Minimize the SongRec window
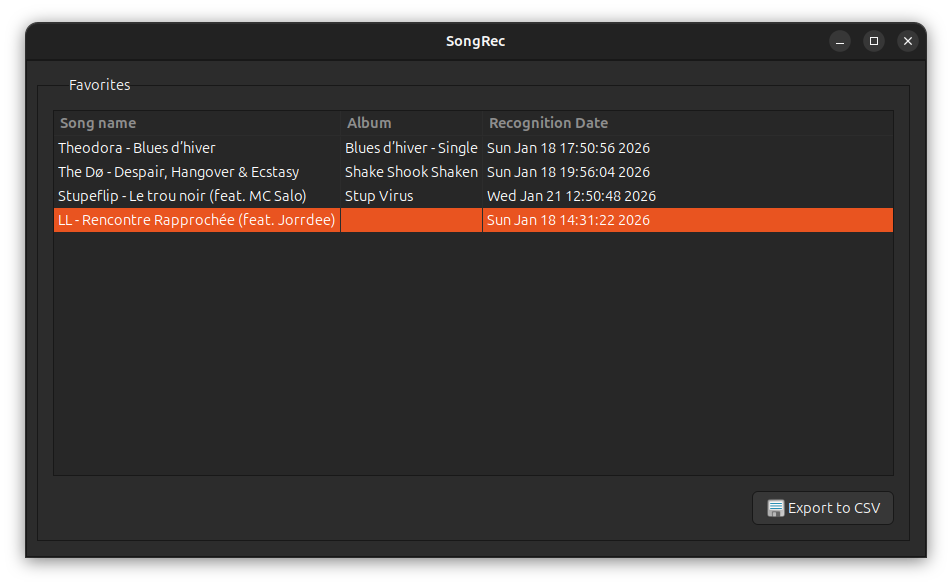The image size is (952, 586). (840, 41)
